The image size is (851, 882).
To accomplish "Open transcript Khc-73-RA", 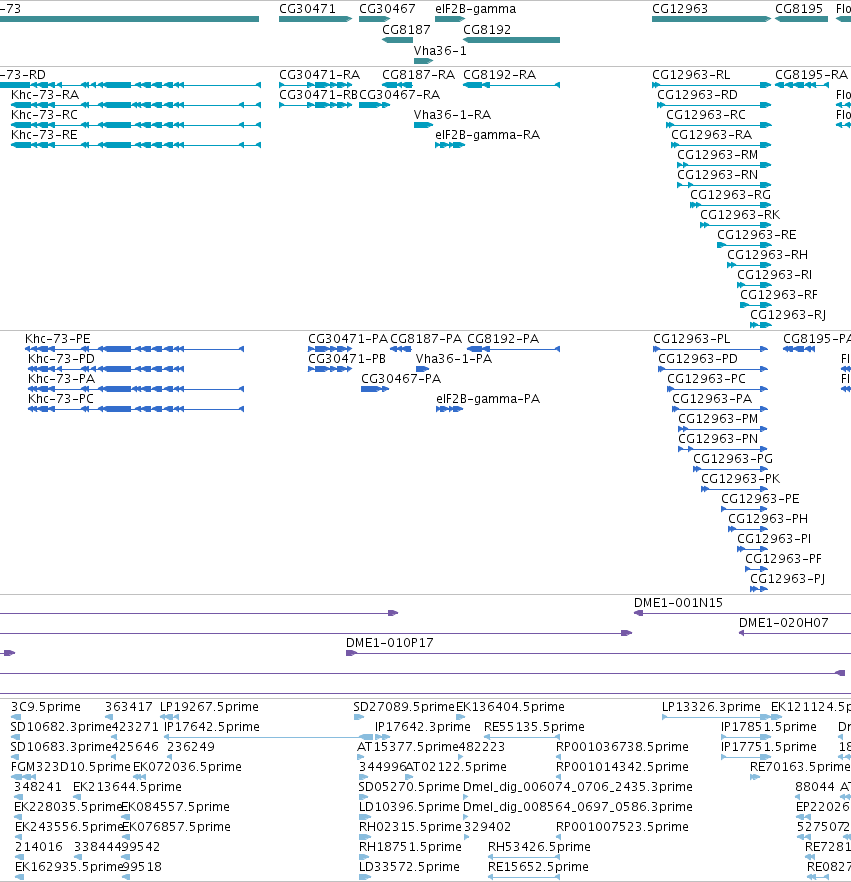I will [x=45, y=94].
